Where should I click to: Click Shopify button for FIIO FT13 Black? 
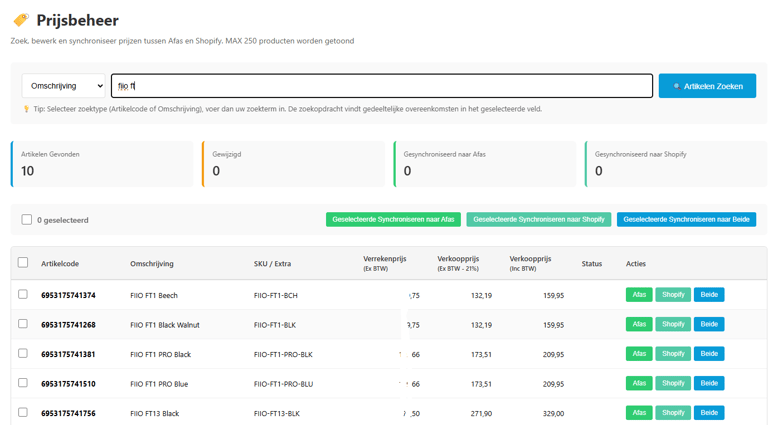click(673, 412)
